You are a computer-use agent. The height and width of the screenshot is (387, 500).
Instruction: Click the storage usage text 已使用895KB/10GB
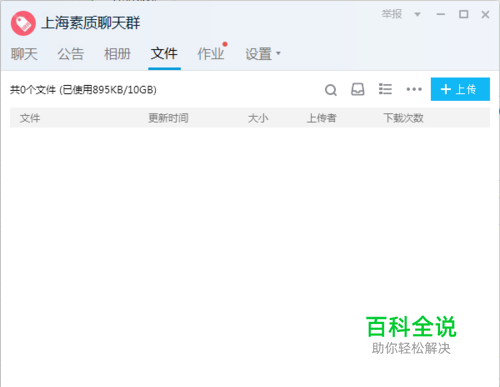pyautogui.click(x=108, y=90)
